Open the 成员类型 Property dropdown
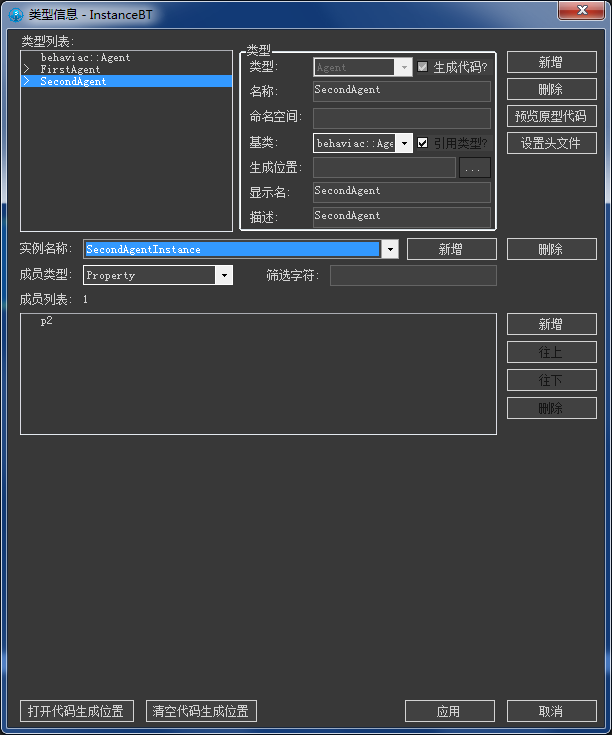Viewport: 612px width, 735px height. [x=224, y=275]
